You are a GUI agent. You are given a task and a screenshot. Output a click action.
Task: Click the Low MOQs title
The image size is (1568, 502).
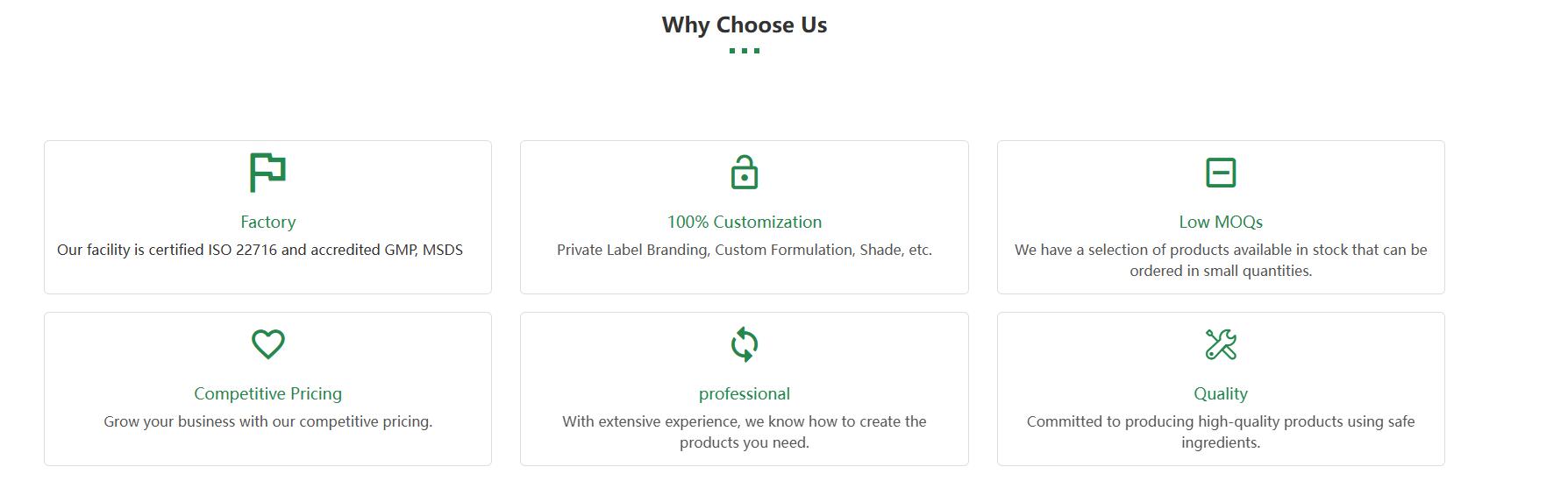click(1220, 222)
